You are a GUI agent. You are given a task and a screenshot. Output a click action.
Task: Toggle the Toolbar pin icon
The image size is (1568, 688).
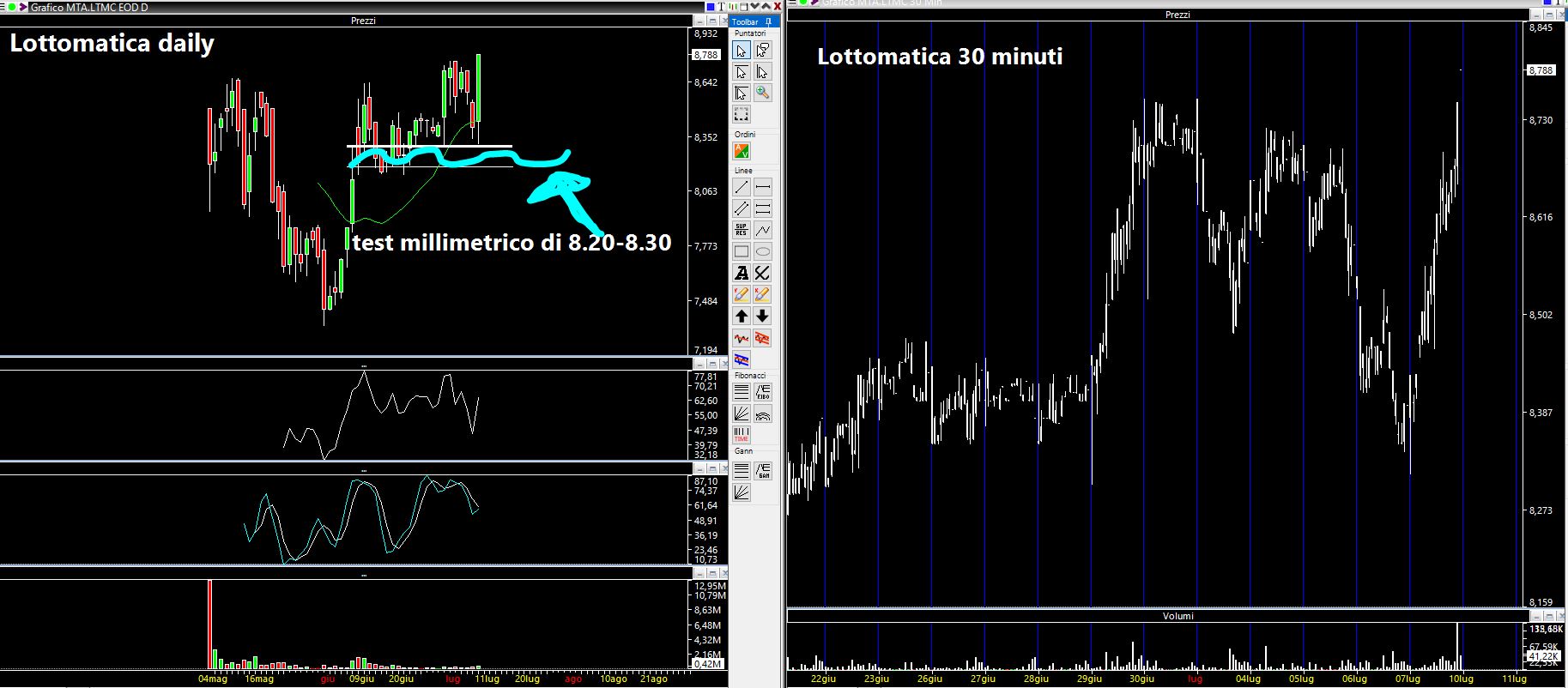768,21
